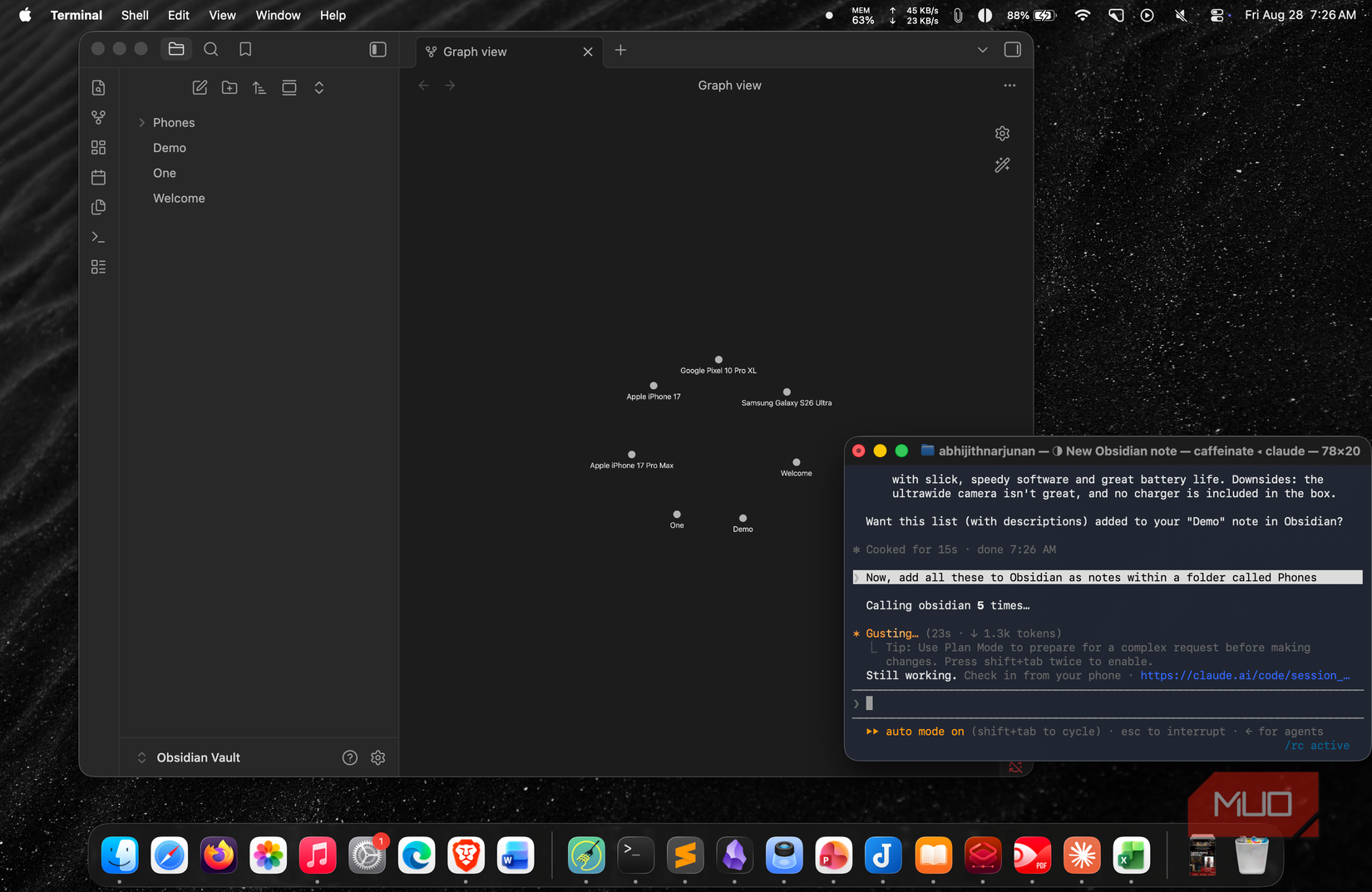Select the Welcome node in graph
The image size is (1372, 892).
coord(797,462)
